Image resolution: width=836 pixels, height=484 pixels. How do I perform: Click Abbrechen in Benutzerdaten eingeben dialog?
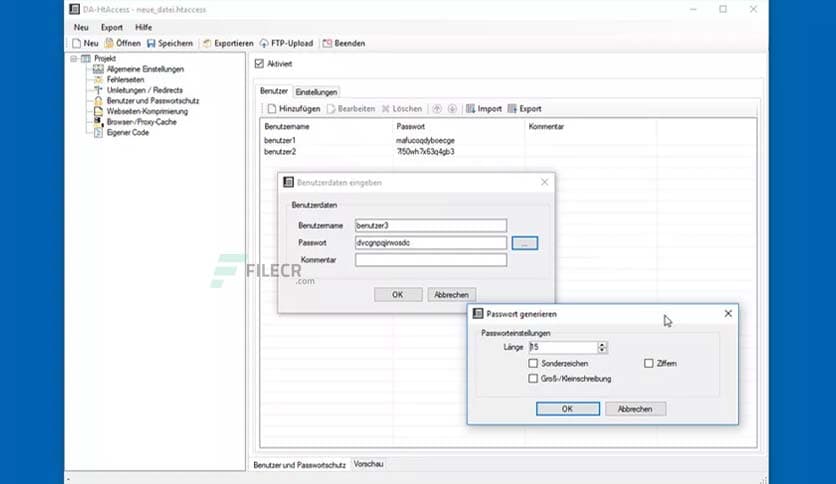451,295
